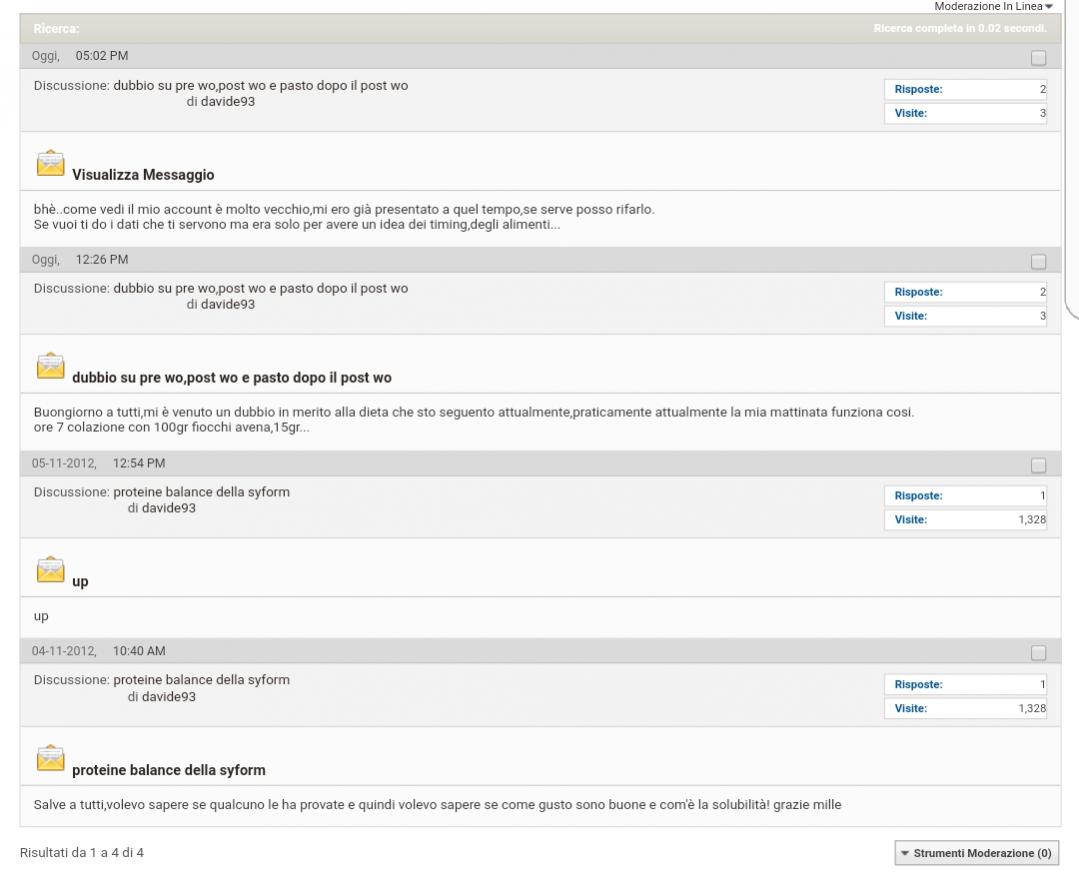Click Risposte link in first result
Image resolution: width=1079 pixels, height=896 pixels.
coord(918,89)
